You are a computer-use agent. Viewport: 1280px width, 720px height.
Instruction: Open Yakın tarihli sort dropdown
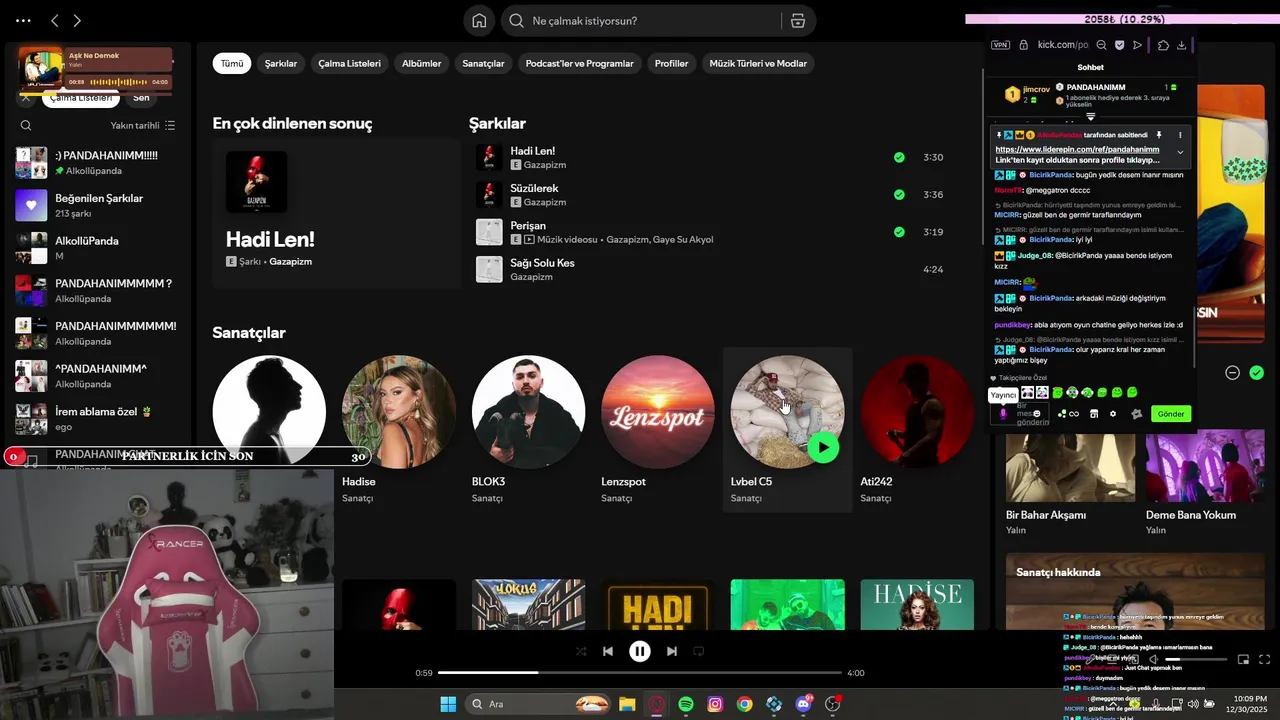click(143, 125)
